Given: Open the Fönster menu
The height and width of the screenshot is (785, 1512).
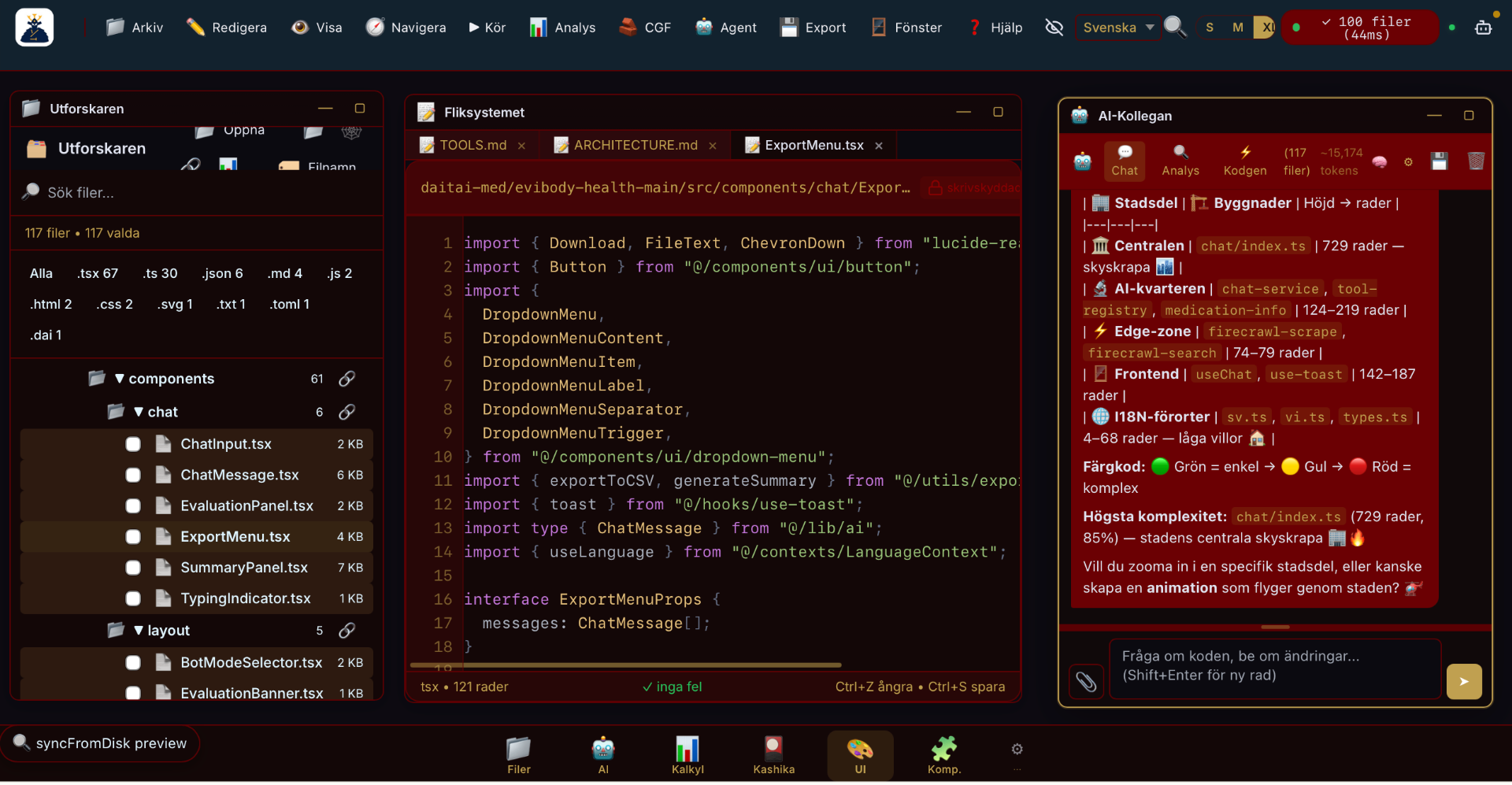Looking at the screenshot, I should (906, 28).
